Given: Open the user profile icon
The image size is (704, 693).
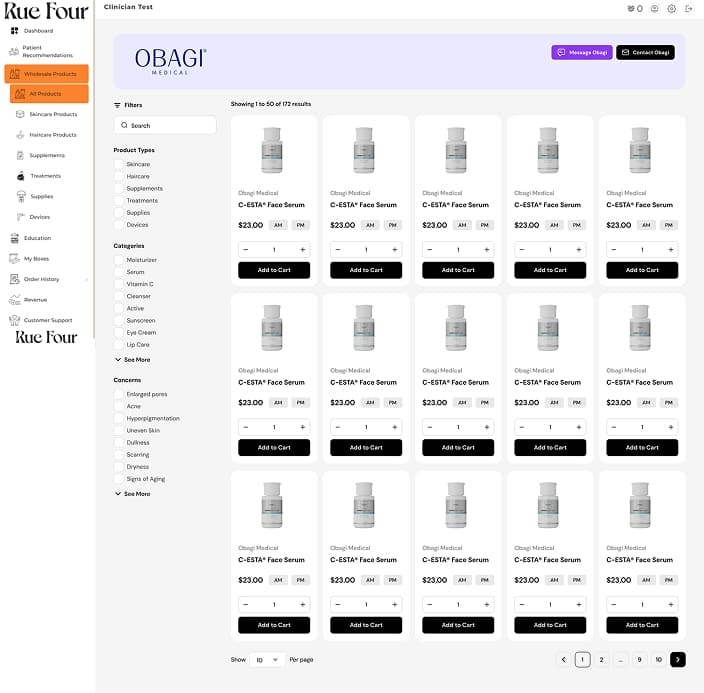Looking at the screenshot, I should point(654,9).
